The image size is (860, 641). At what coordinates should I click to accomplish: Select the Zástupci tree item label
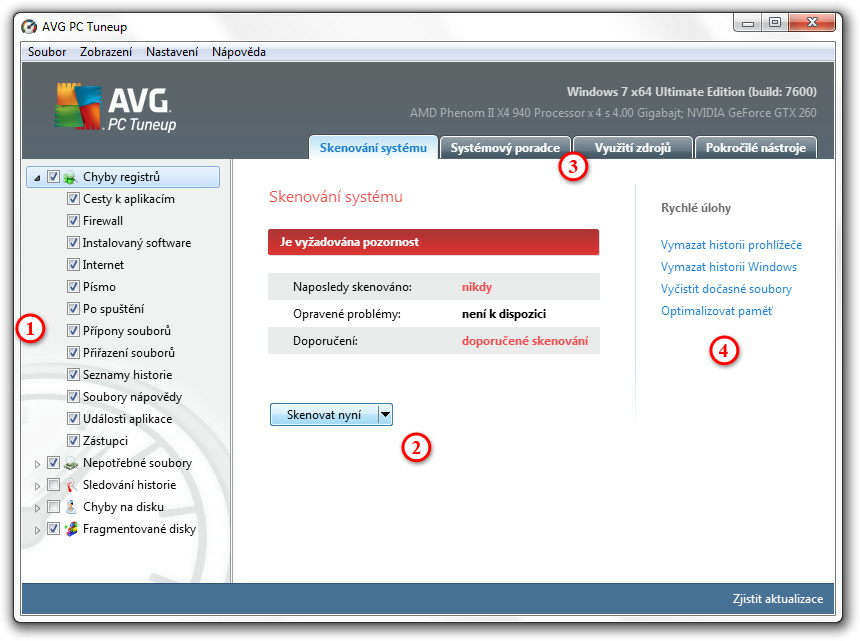coord(105,440)
